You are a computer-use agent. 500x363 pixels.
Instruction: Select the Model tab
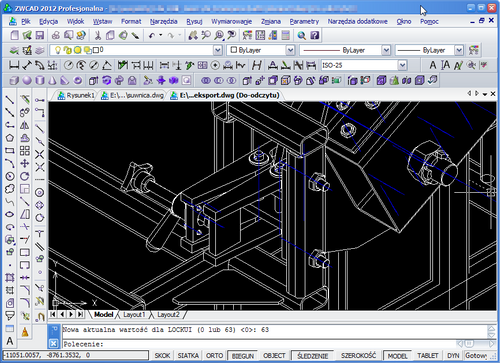click(x=103, y=315)
